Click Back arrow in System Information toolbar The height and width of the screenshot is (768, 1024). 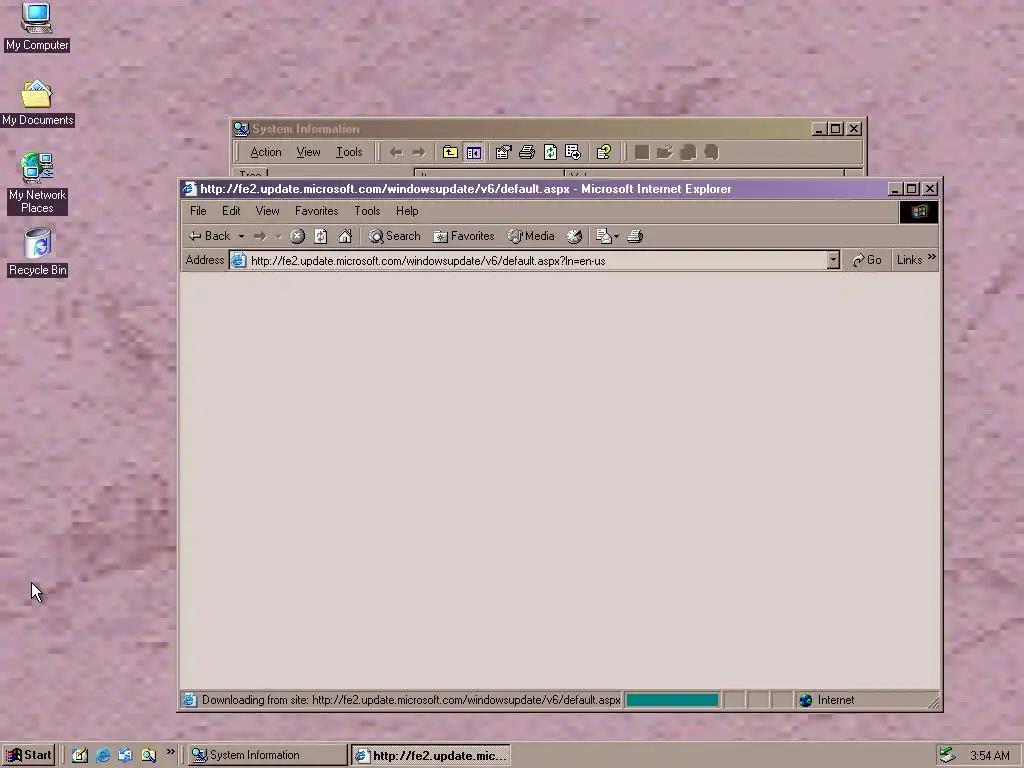(396, 152)
